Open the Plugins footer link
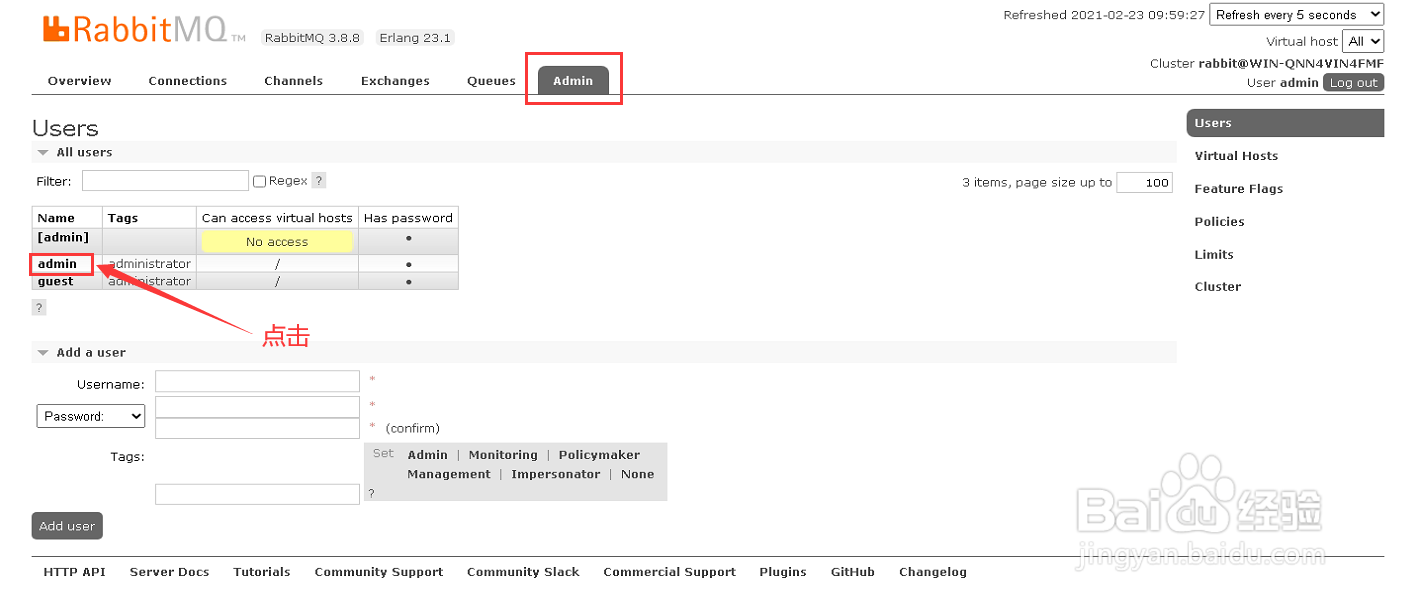The image size is (1402, 603). click(x=783, y=572)
